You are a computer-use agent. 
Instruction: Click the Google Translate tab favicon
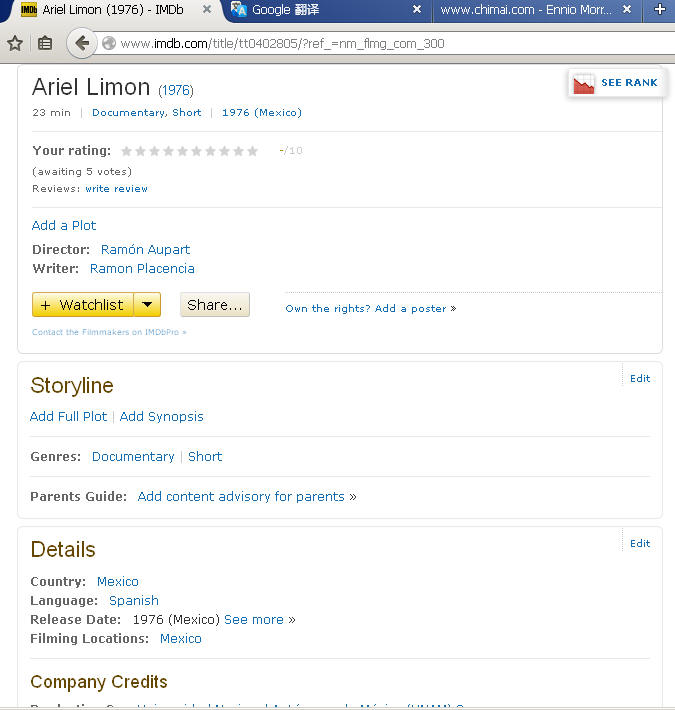(239, 9)
